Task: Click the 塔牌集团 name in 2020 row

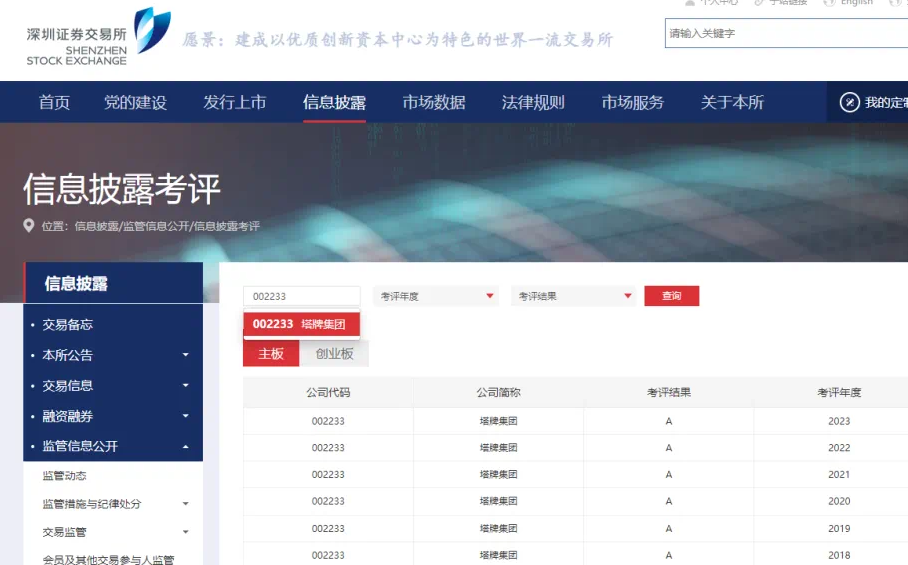Action: (499, 501)
